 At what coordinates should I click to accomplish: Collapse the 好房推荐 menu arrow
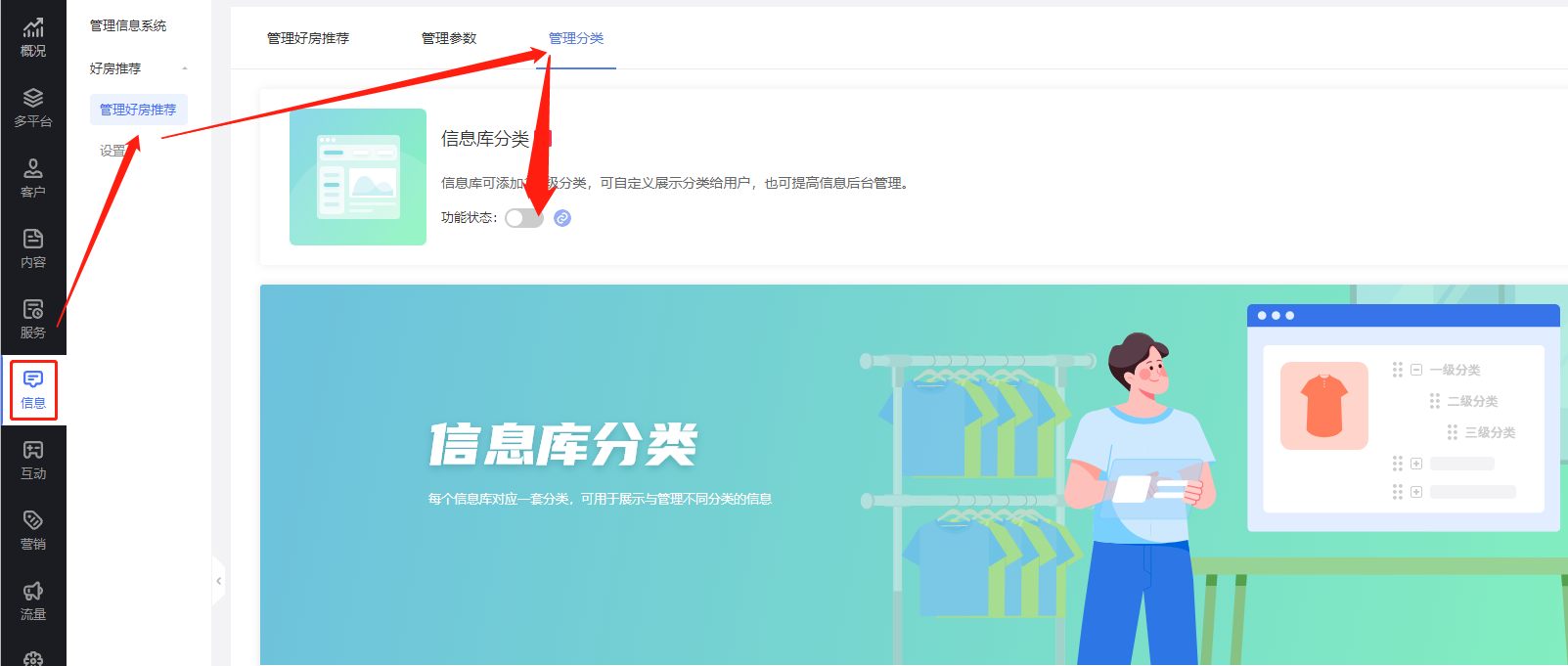[185, 68]
